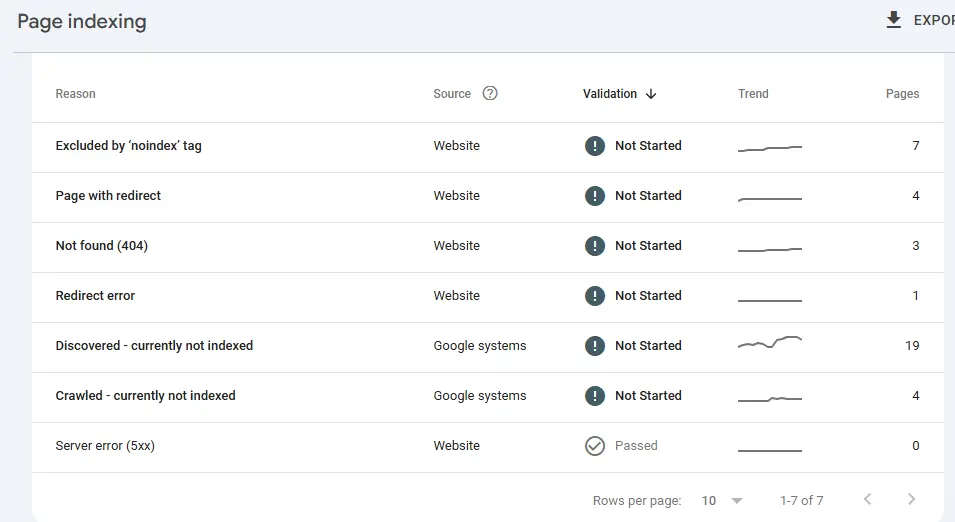Click trend sparkline for Discovered not indexed

(x=770, y=342)
